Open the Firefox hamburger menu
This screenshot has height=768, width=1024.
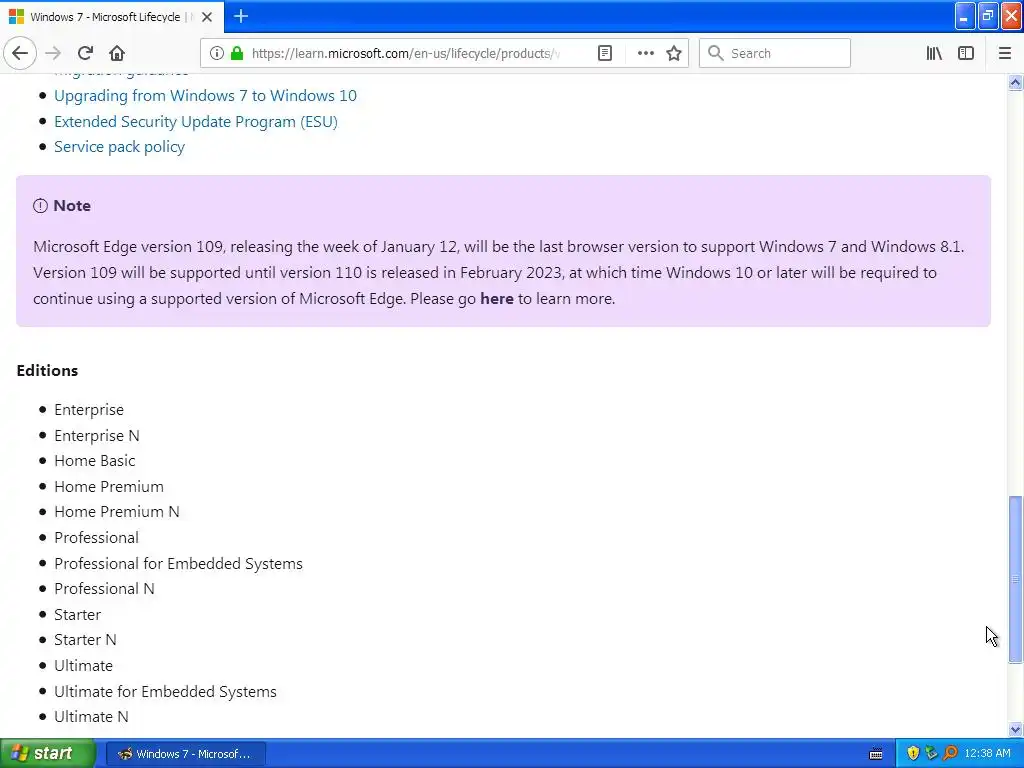tap(1005, 54)
